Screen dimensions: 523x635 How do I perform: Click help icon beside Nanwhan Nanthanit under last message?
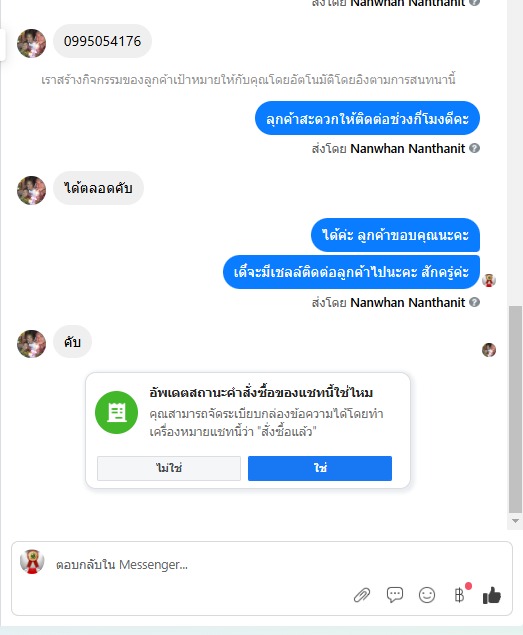pos(474,302)
